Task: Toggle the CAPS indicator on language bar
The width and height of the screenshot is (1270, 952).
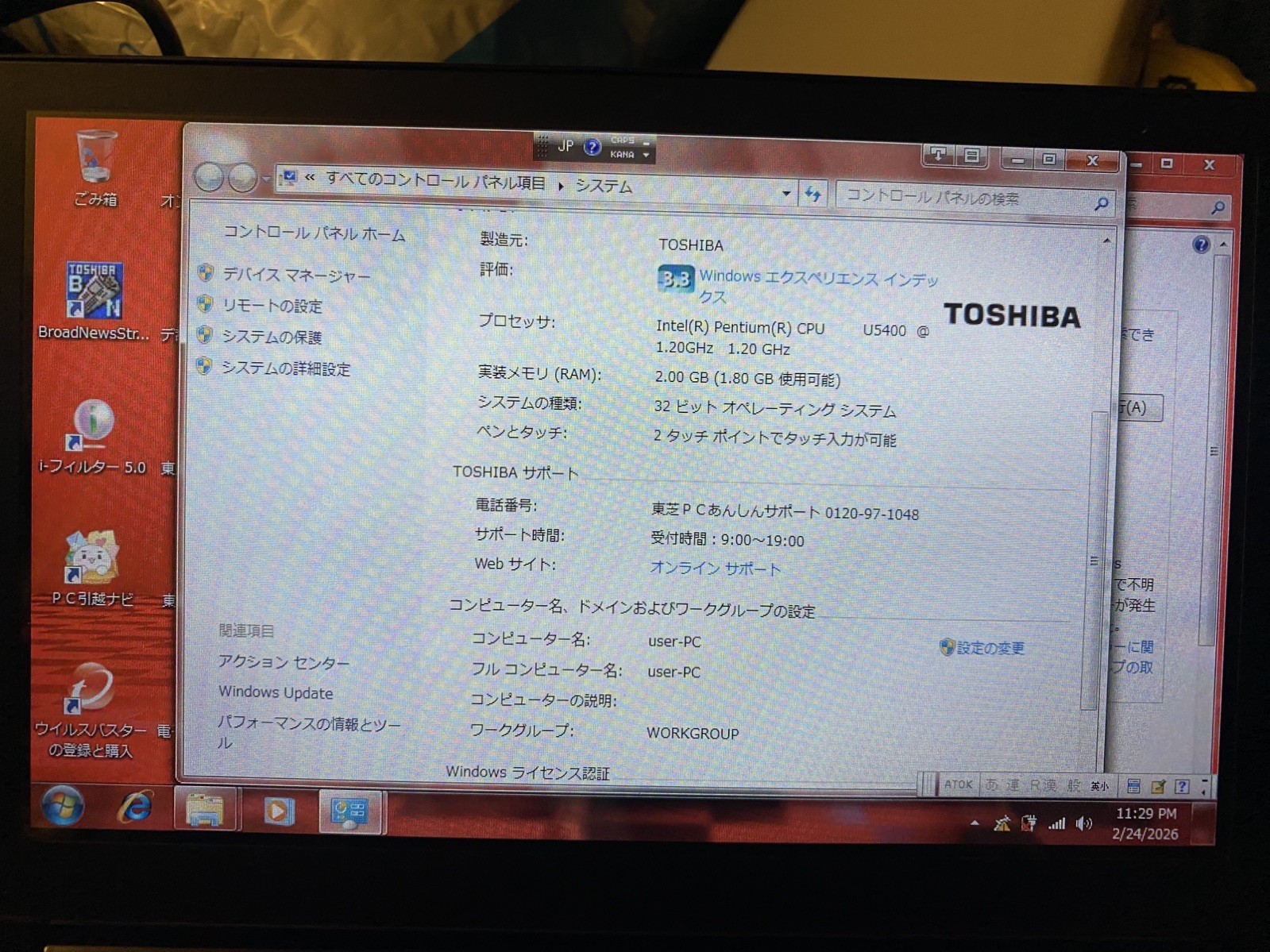Action: [623, 141]
